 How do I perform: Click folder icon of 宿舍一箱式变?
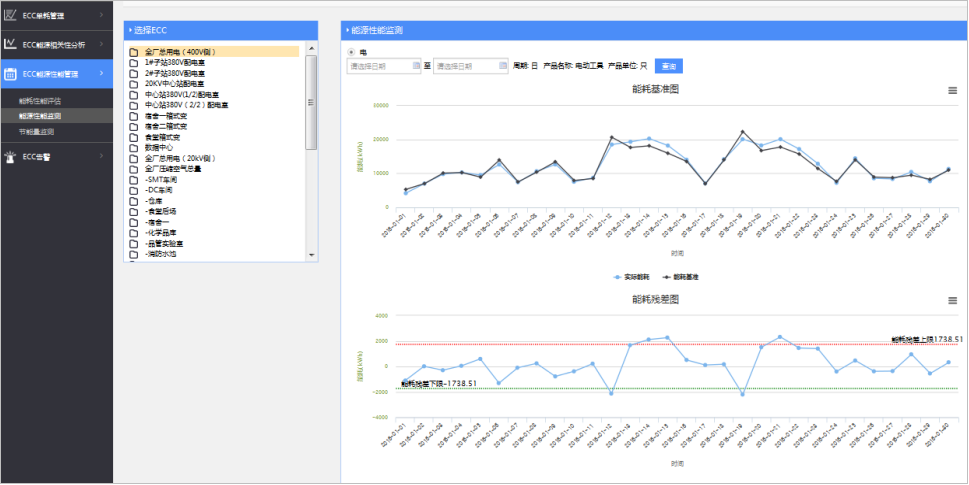pyautogui.click(x=133, y=116)
